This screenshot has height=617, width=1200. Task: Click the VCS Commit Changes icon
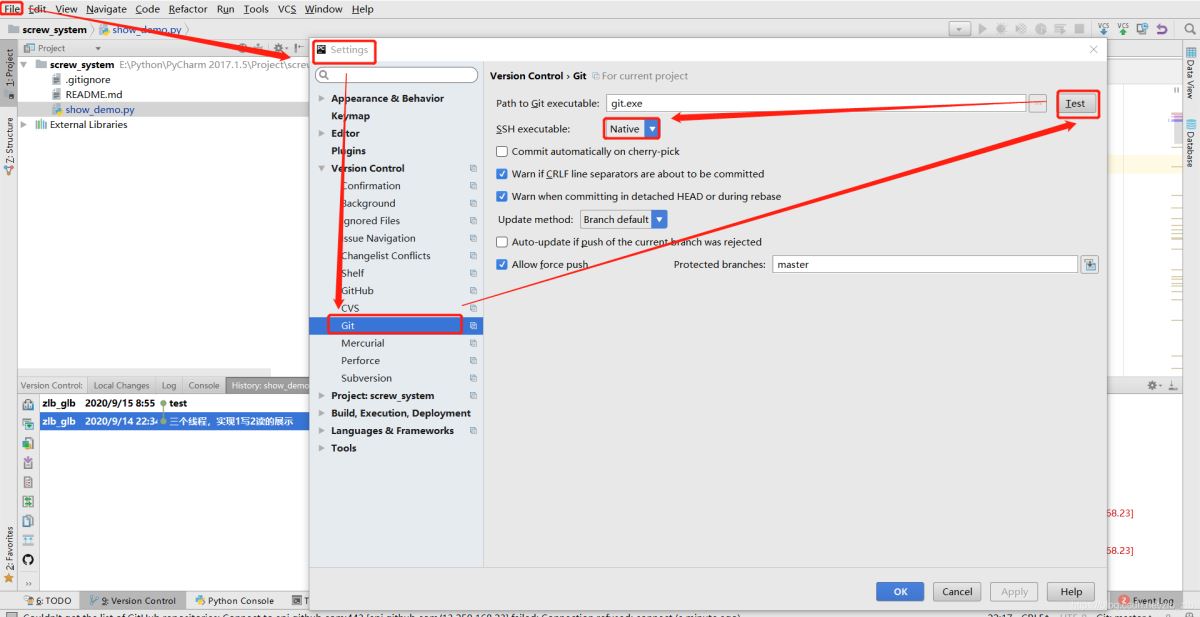click(1123, 29)
